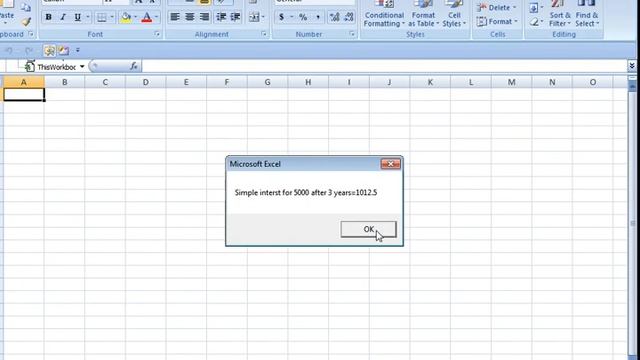The width and height of the screenshot is (640, 360).
Task: Close the Microsoft Excel message box
Action: coord(391,164)
